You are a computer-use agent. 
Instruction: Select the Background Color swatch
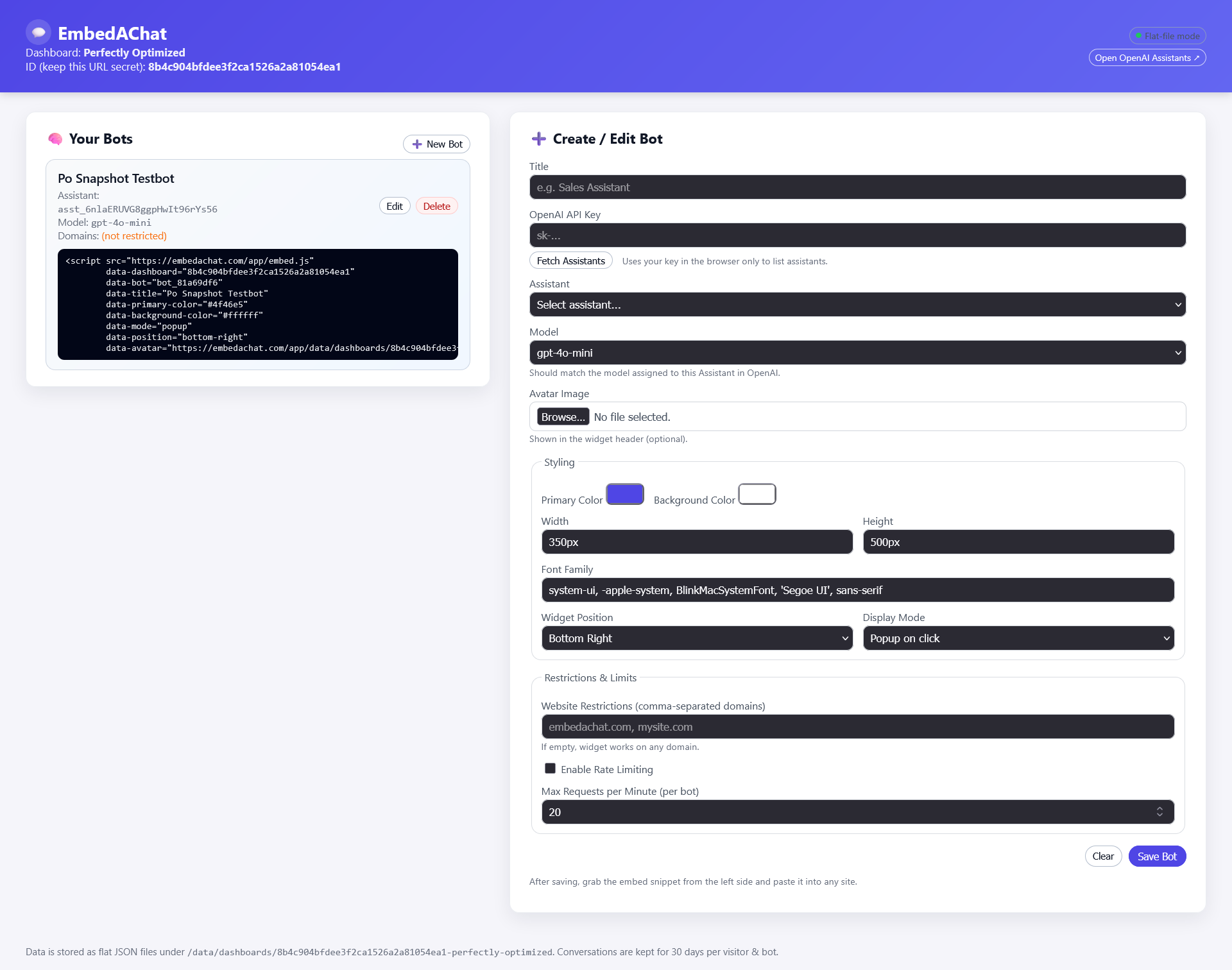coord(757,494)
